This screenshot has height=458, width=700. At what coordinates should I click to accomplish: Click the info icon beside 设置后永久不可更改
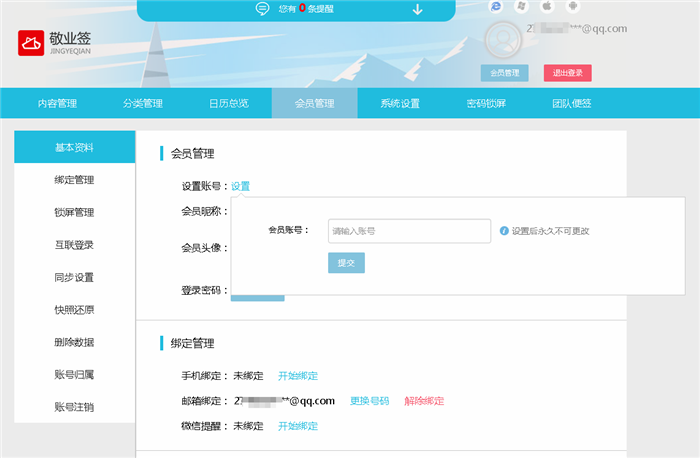click(x=504, y=231)
